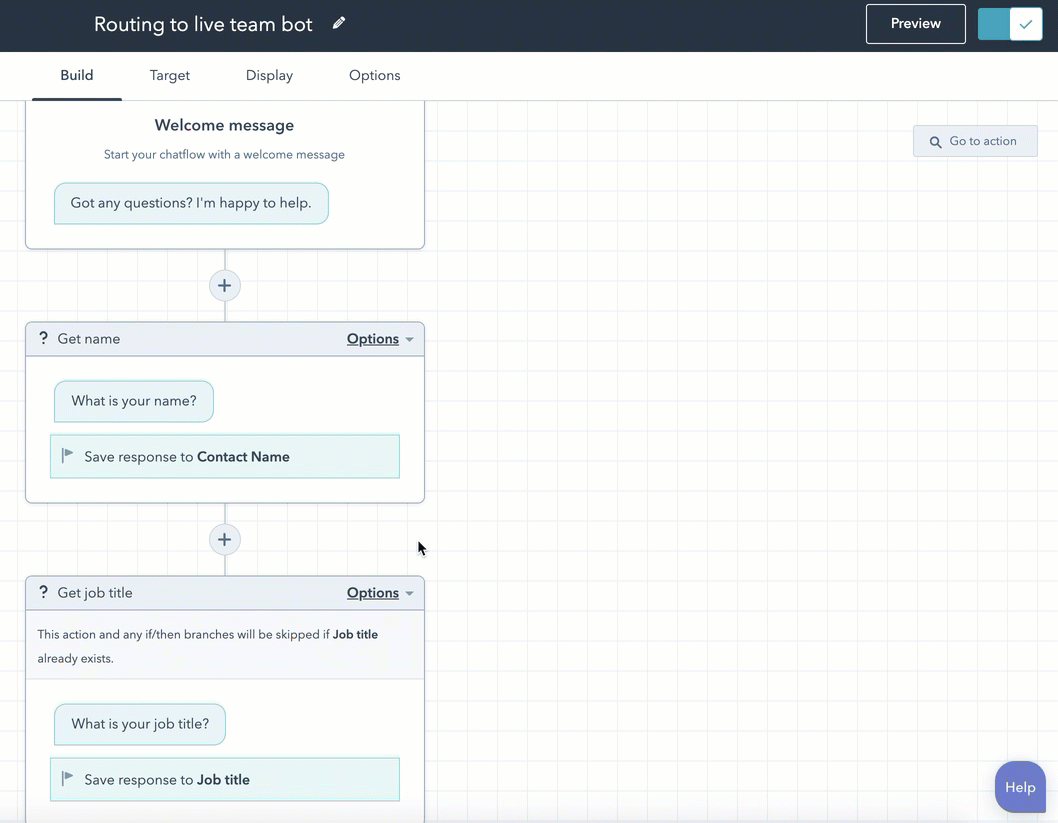Click the Preview button

(x=915, y=23)
